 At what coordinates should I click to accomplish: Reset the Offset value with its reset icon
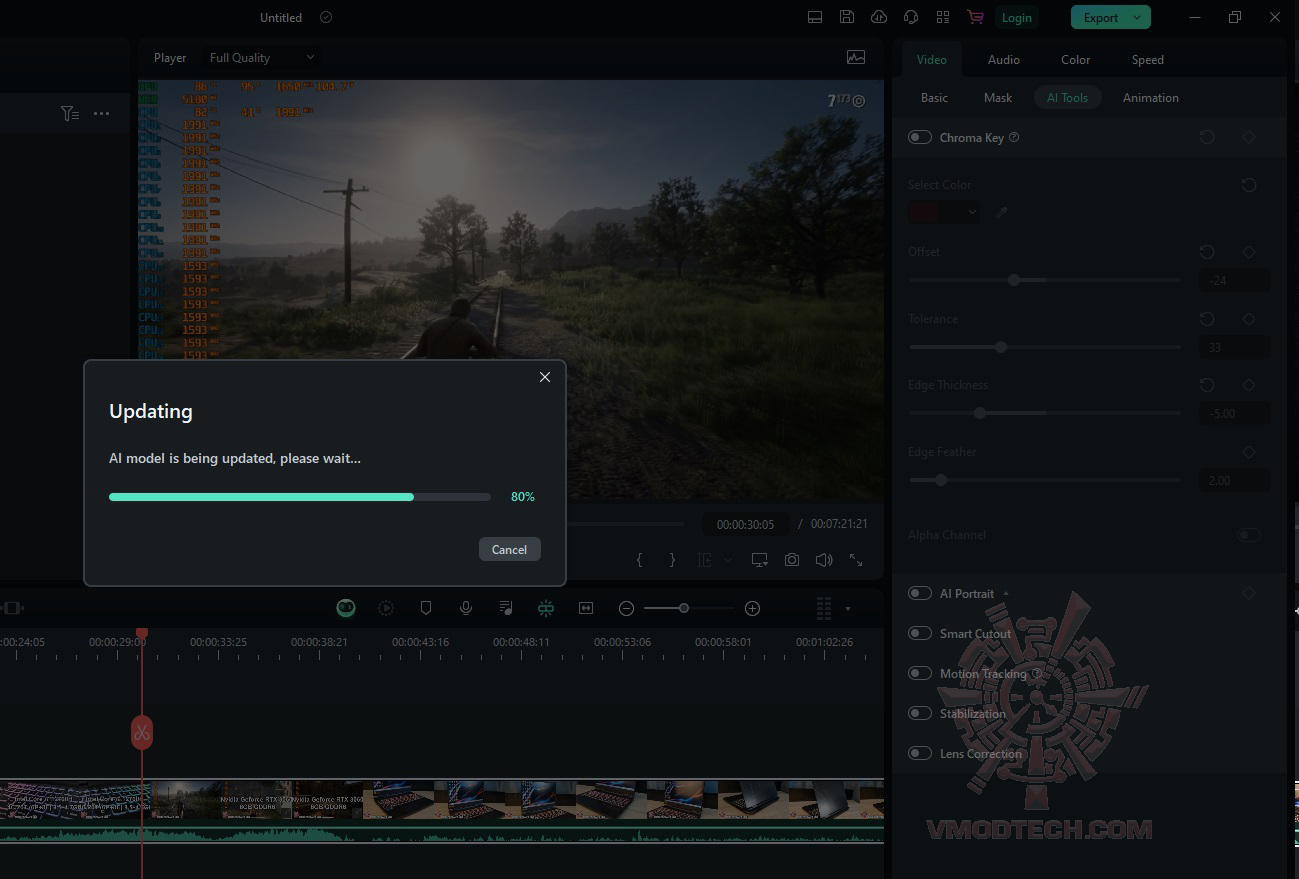click(1207, 252)
